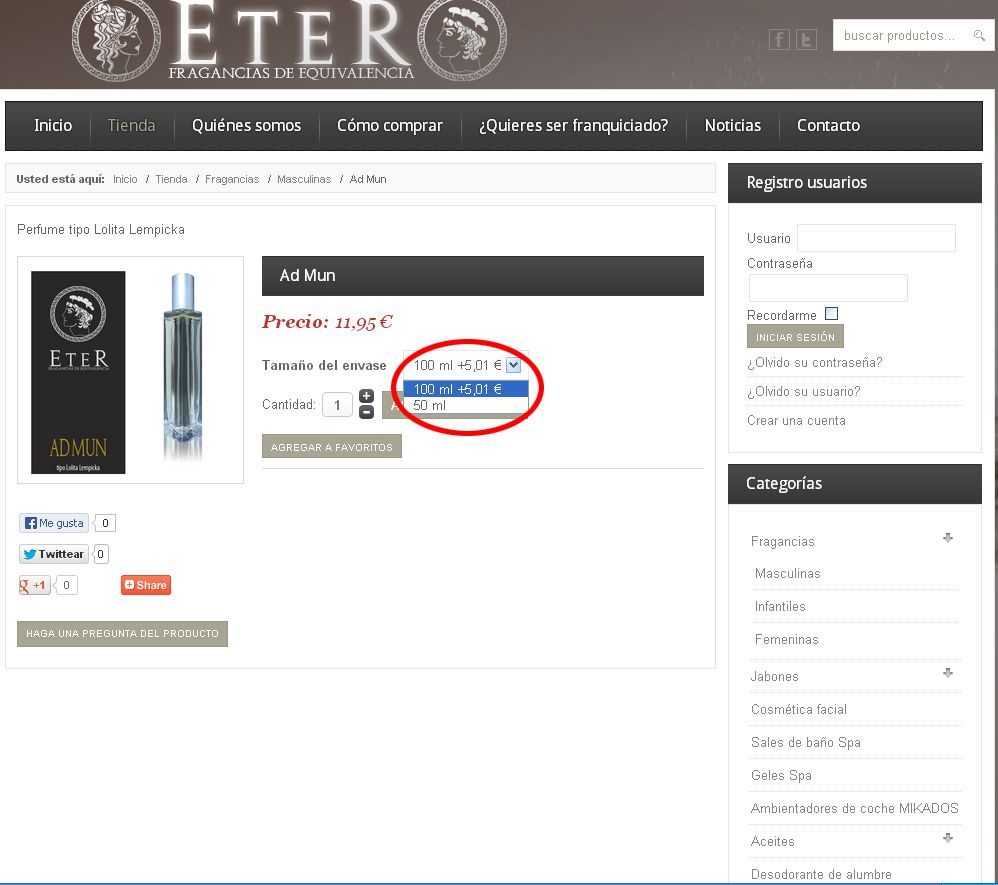
Task: Open the Tamaño del envase dropdown arrow
Action: point(514,365)
